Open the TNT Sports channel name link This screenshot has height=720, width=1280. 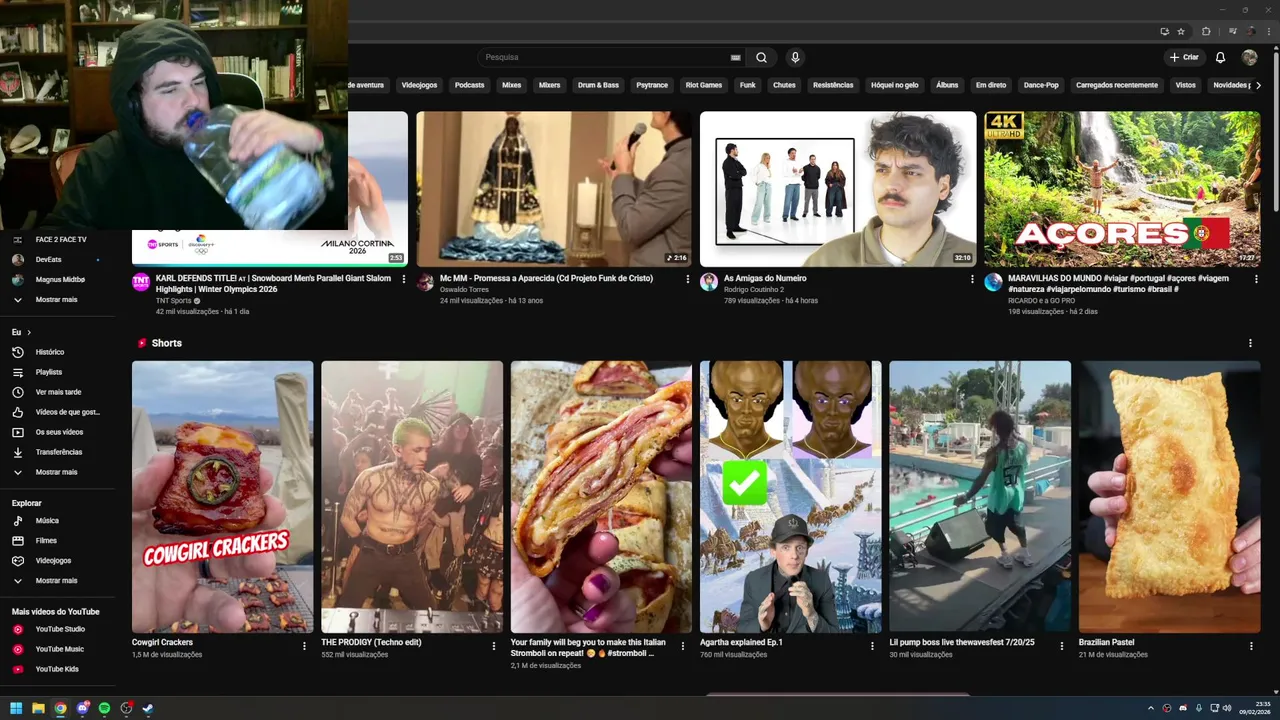172,301
